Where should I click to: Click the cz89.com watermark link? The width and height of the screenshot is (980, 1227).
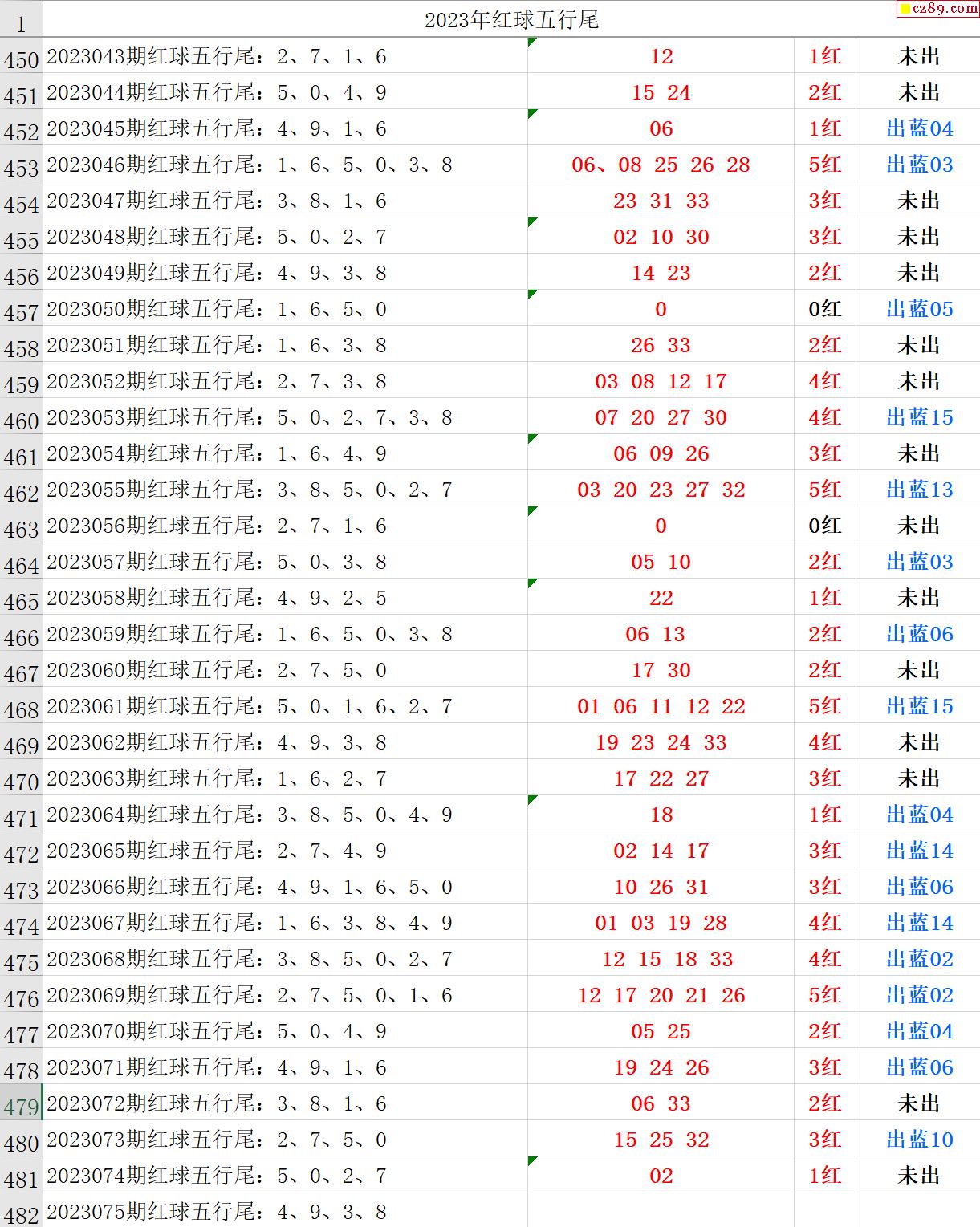tap(937, 9)
